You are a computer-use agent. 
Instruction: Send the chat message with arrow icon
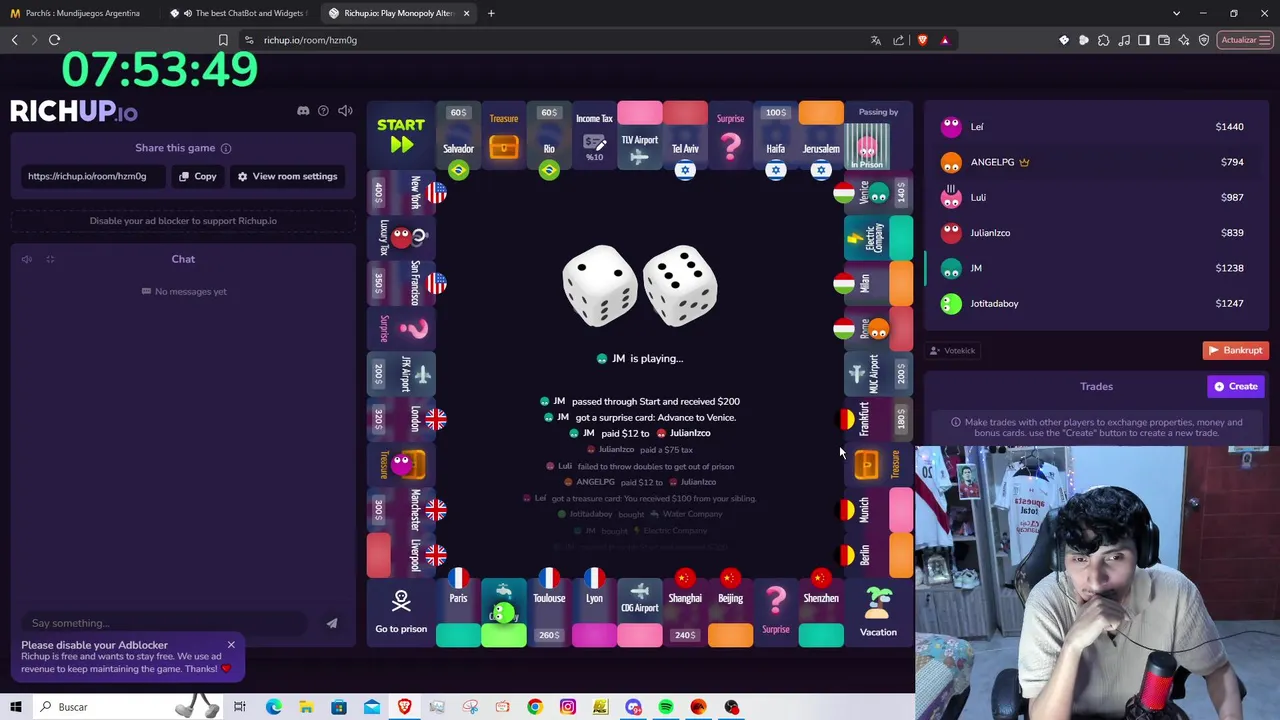[x=332, y=623]
